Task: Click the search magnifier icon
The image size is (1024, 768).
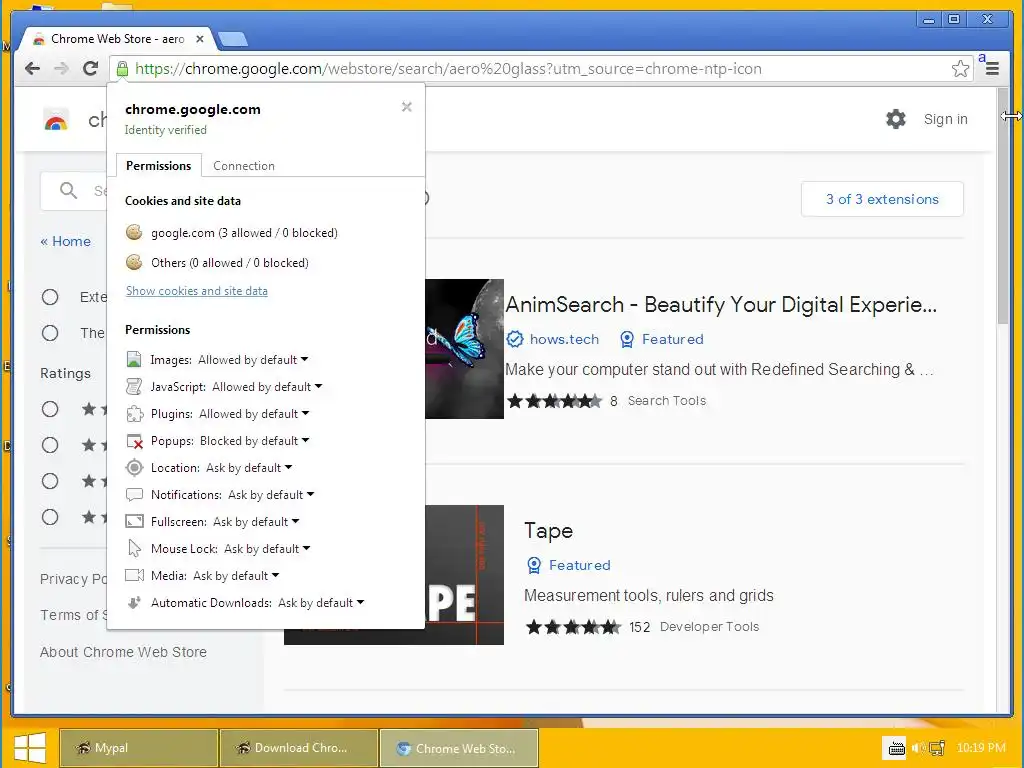Action: (x=68, y=191)
